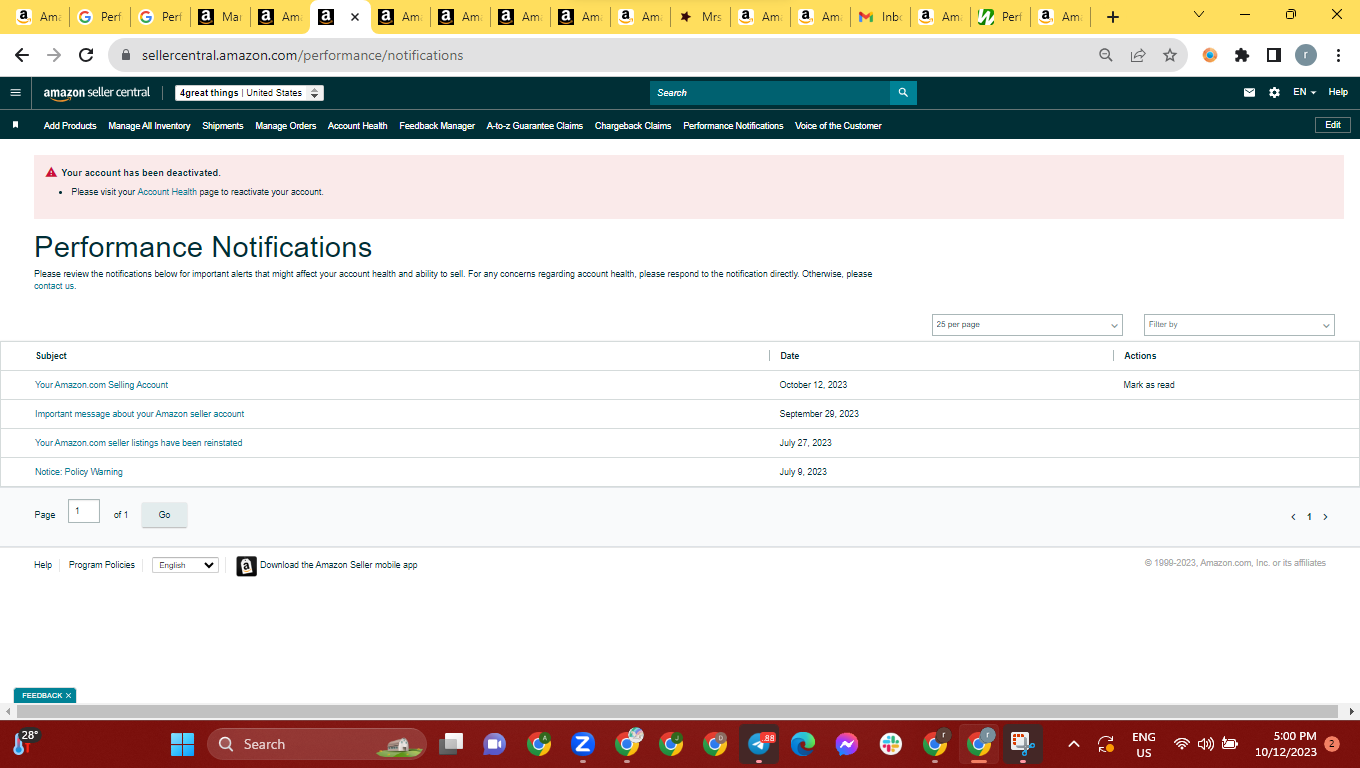This screenshot has width=1360, height=768.
Task: Open the zoom magnifier icon in the address bar
Action: click(x=1106, y=56)
